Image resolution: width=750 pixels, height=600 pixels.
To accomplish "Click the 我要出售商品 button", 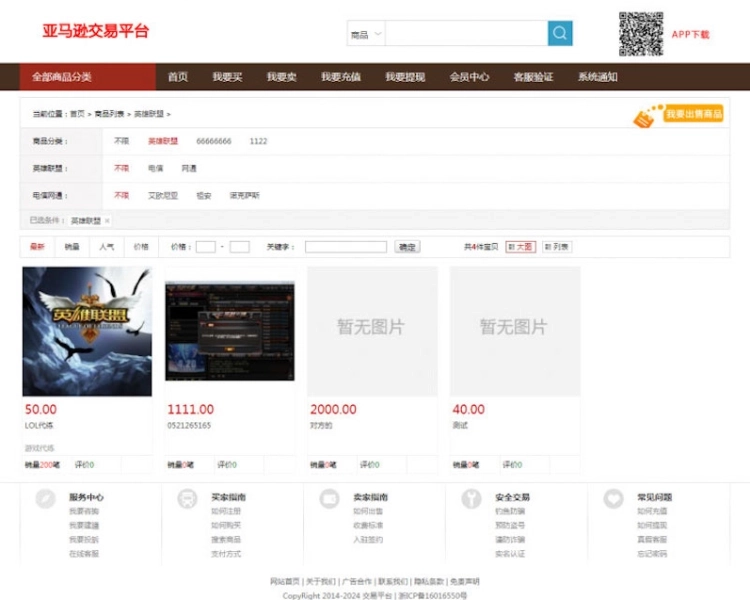I will click(694, 114).
